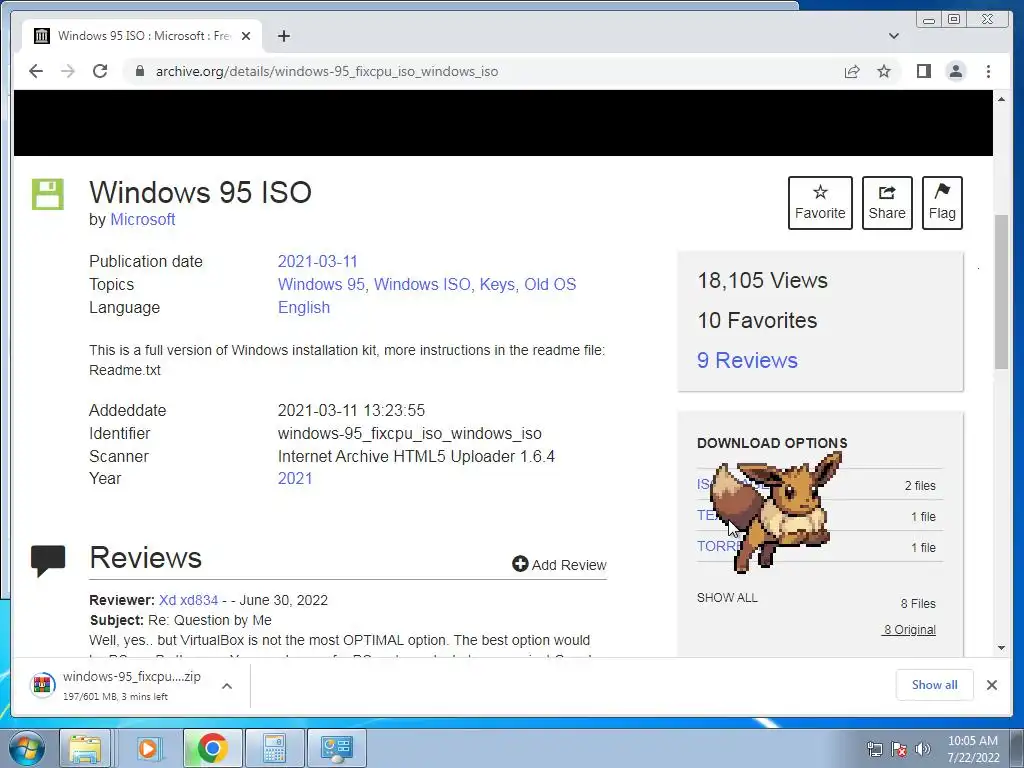
Task: Open the Windows 95 topic link
Action: [x=321, y=284]
